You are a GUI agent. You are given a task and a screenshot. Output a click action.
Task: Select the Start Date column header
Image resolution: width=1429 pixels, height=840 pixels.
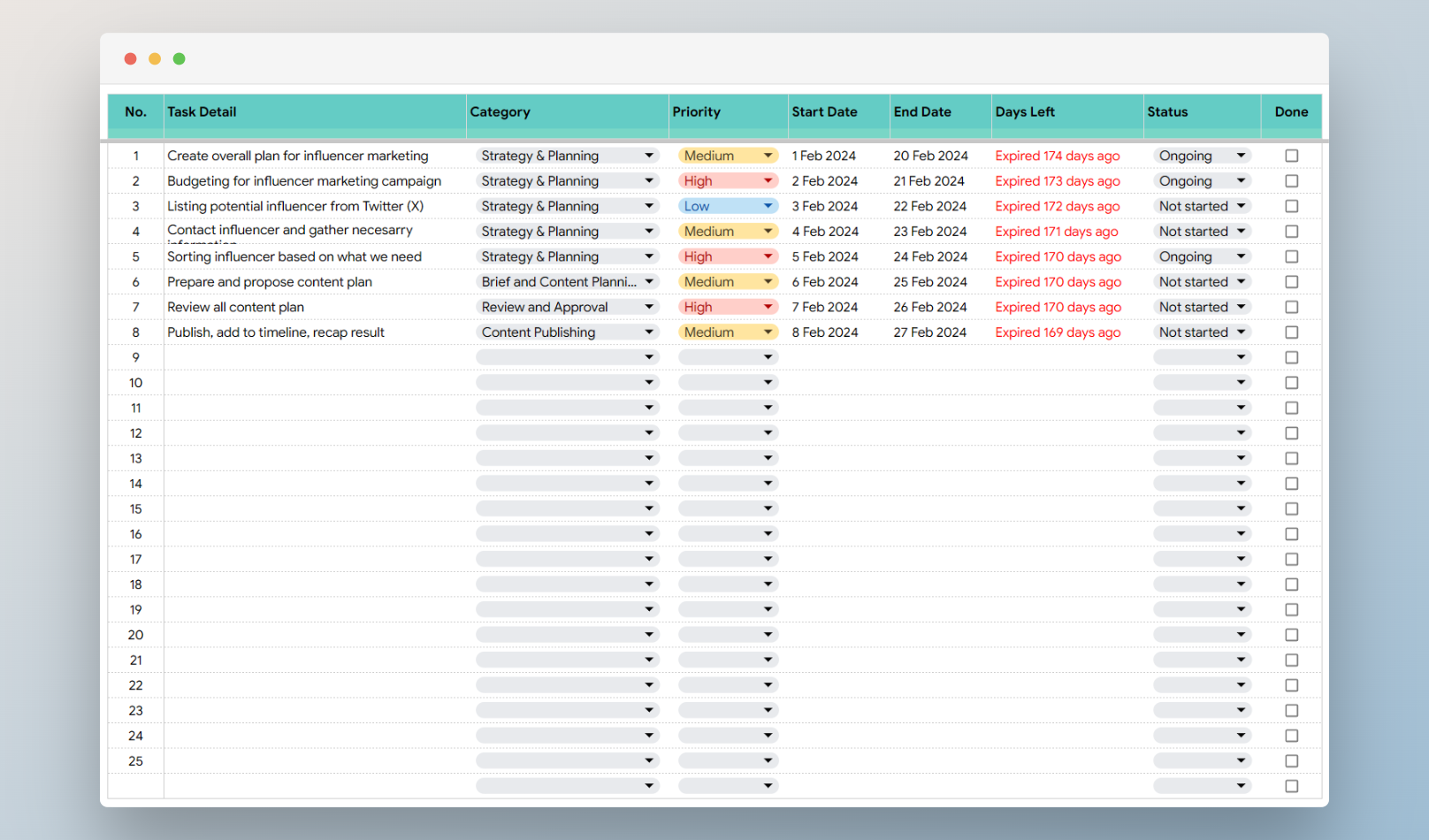pos(838,112)
